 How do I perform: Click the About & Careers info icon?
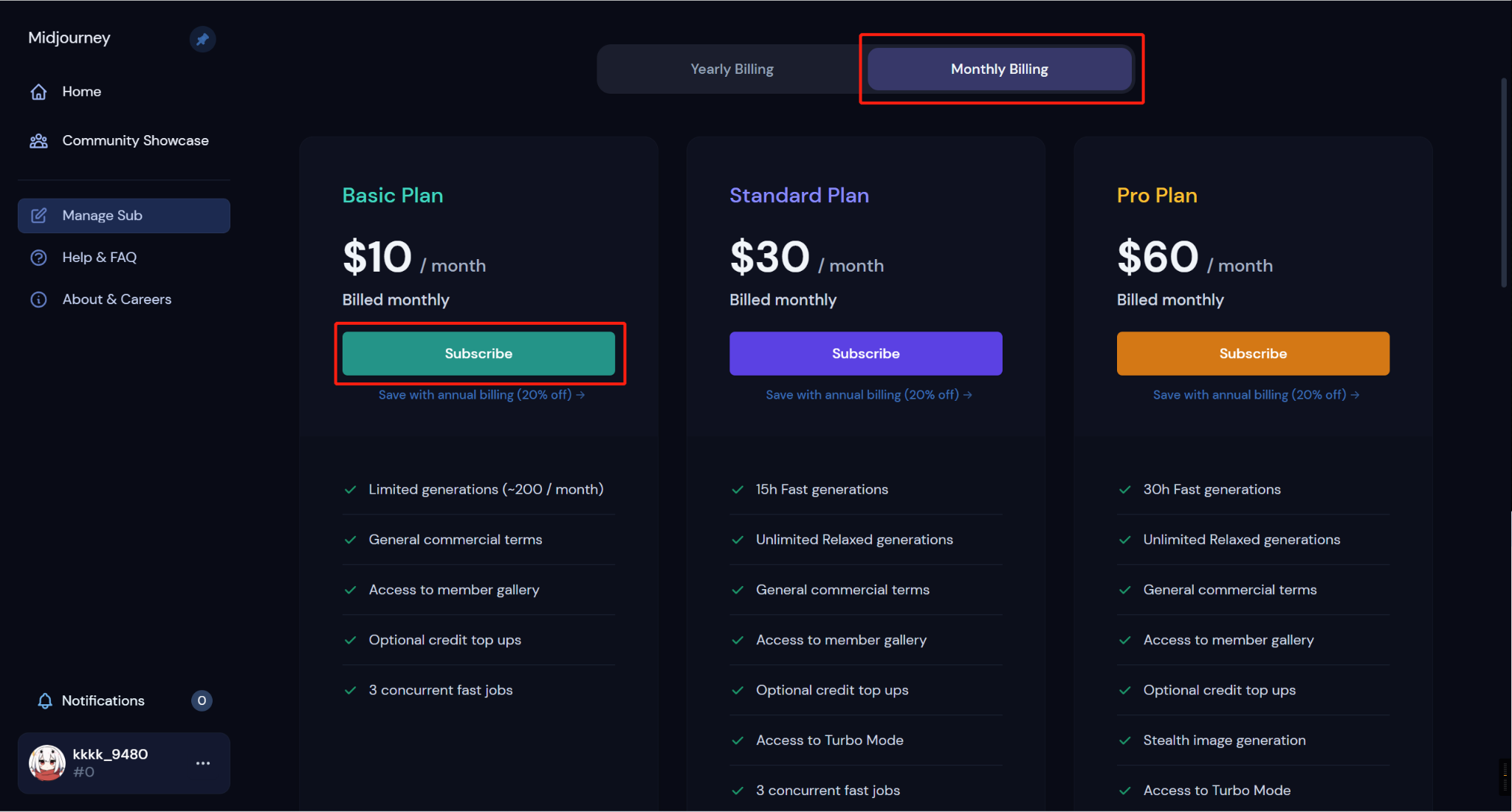38,300
